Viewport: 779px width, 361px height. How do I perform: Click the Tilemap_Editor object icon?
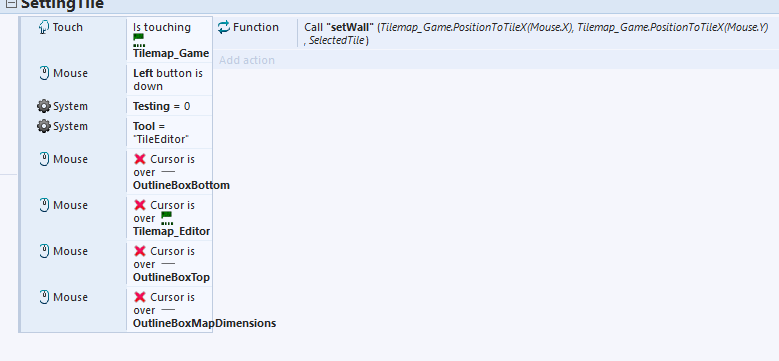[x=166, y=218]
